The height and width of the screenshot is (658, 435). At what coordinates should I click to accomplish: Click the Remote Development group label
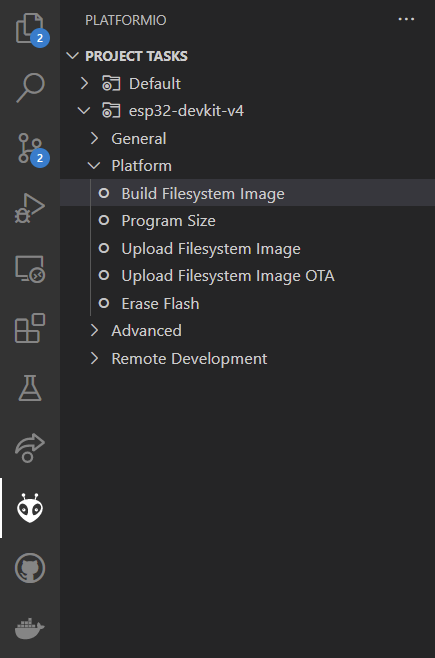[189, 358]
